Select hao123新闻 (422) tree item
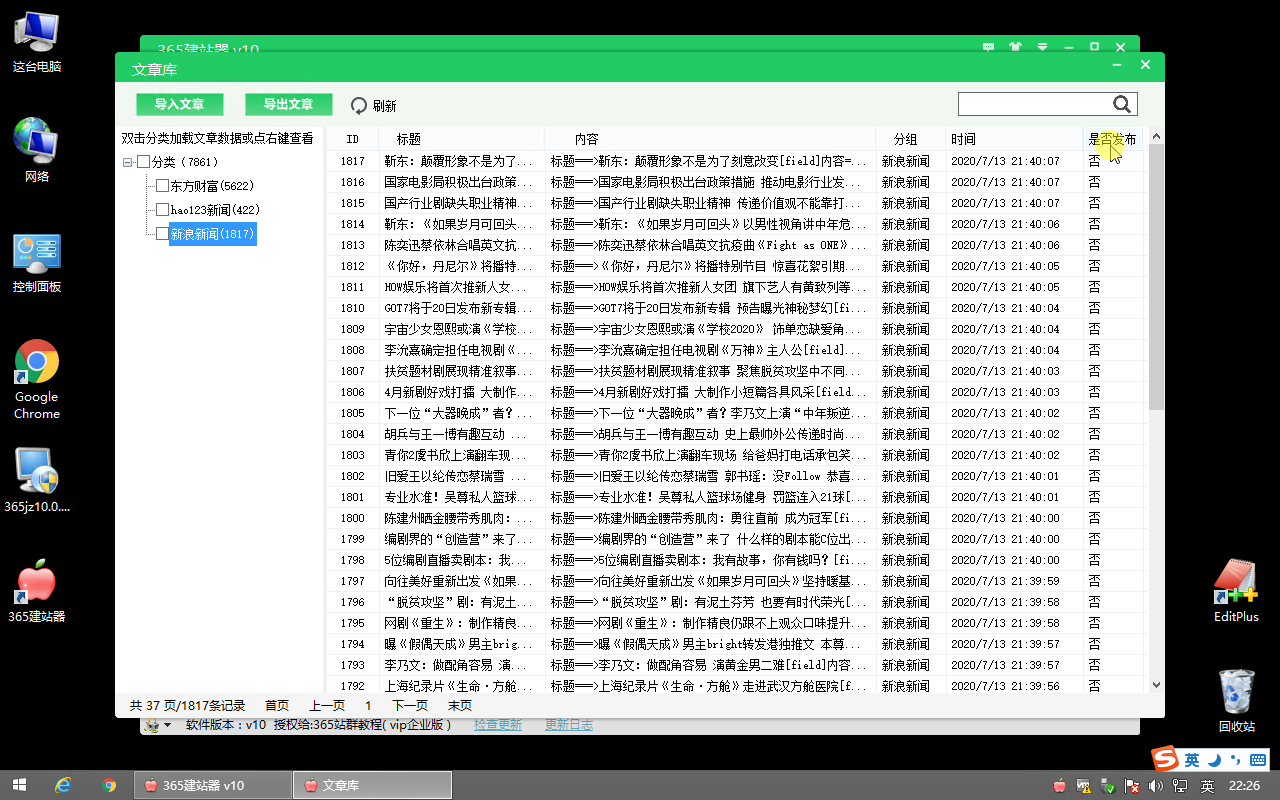Image resolution: width=1280 pixels, height=800 pixels. [215, 210]
